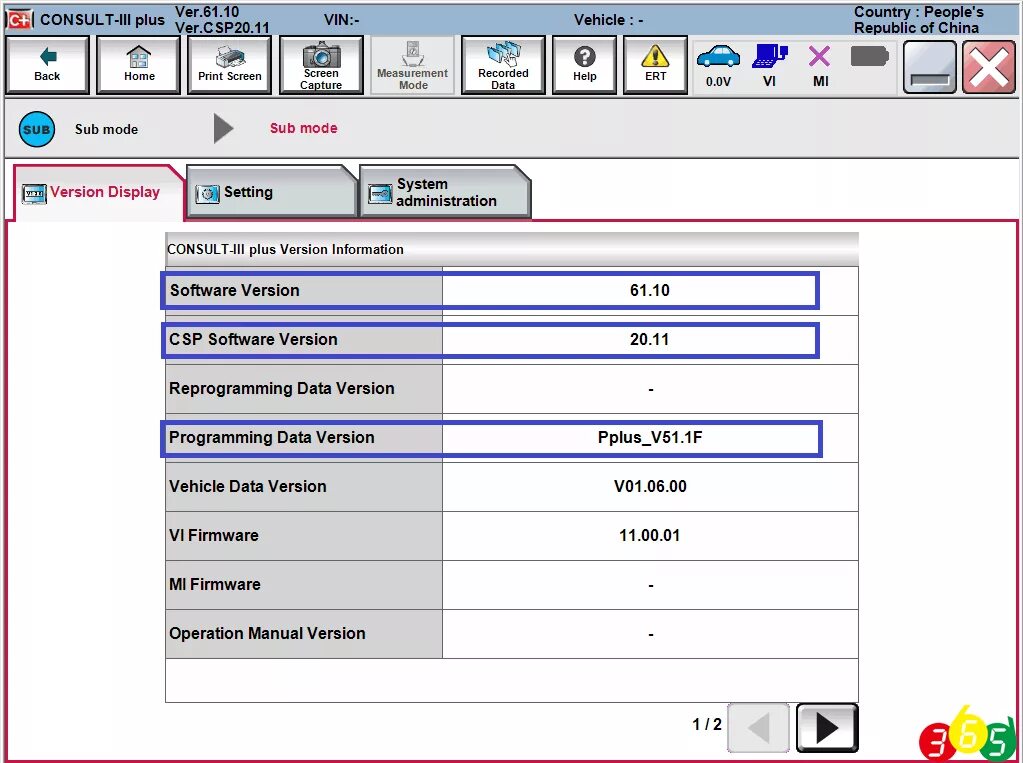
Task: Click the Ver.CSP20.11 title text
Action: click(x=222, y=28)
